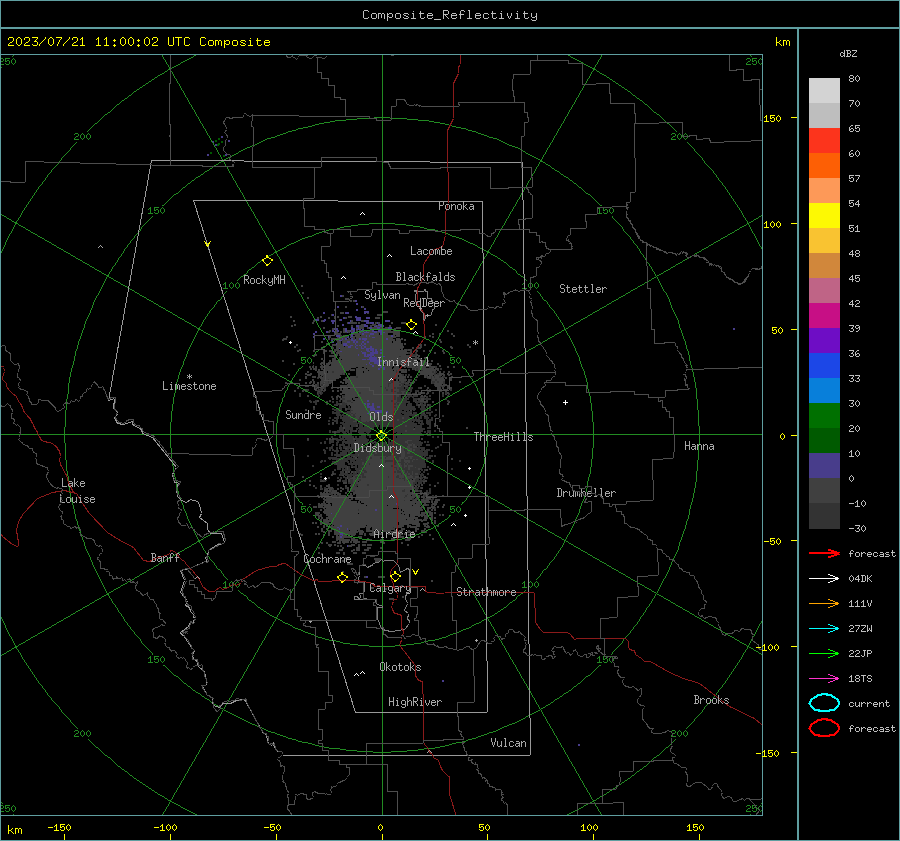Click the magenta 18TS arrow legend icon

coord(824,679)
